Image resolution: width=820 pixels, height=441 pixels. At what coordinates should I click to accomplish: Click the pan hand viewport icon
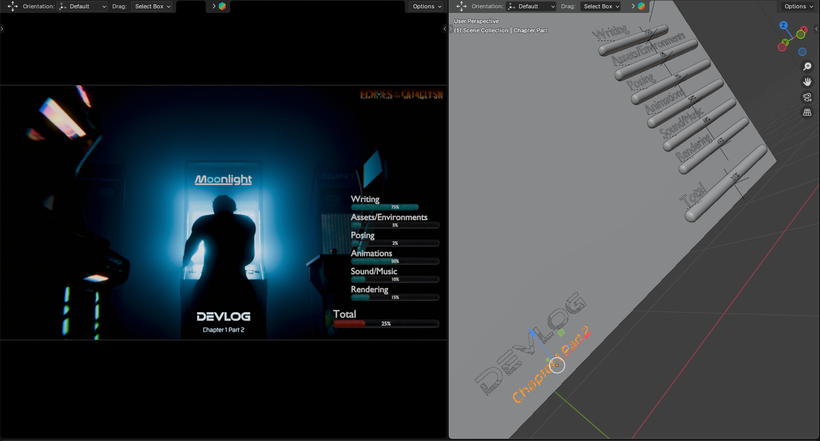(x=807, y=82)
